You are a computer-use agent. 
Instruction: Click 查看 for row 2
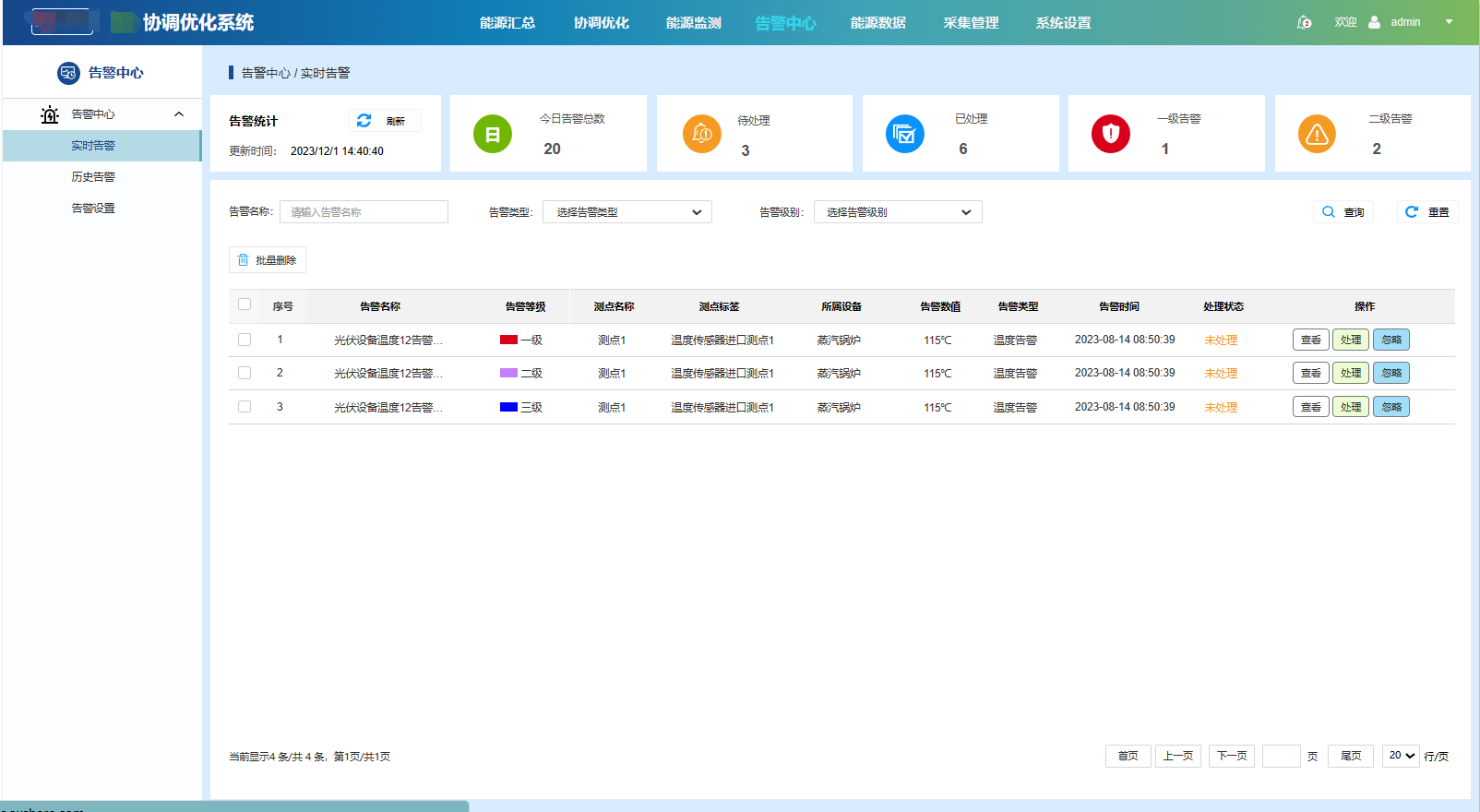tap(1311, 373)
